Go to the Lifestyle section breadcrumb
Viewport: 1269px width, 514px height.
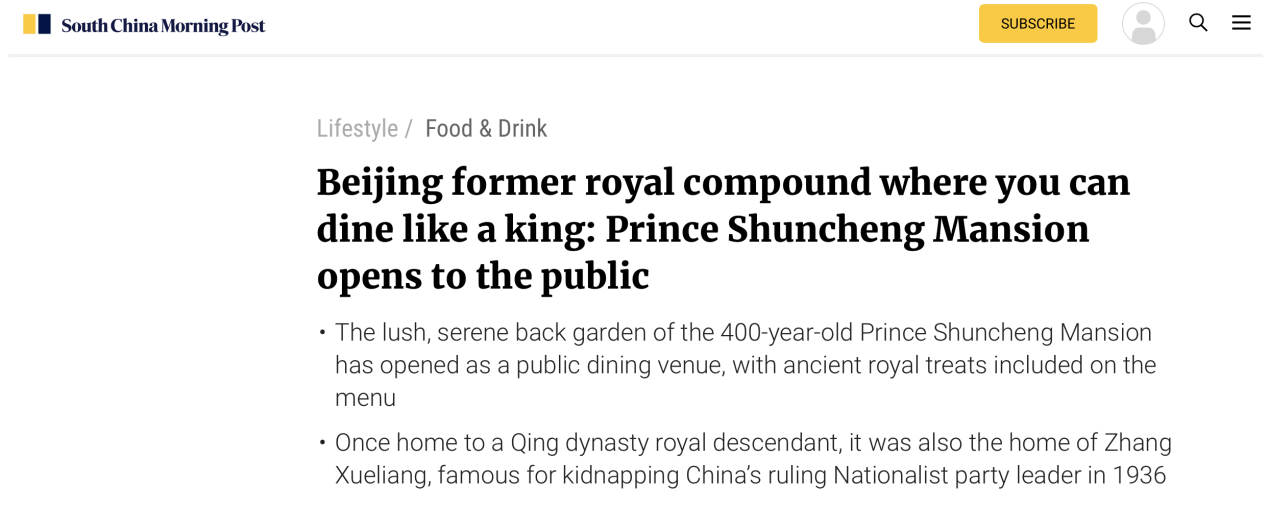pyautogui.click(x=357, y=128)
